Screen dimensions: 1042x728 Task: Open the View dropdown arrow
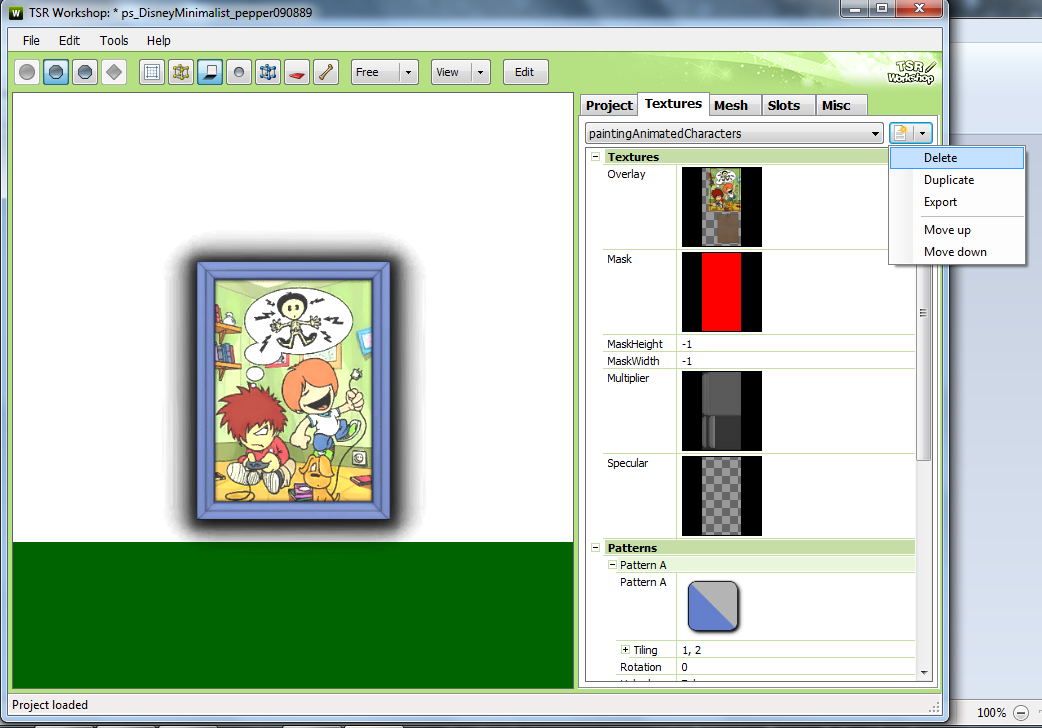[x=480, y=72]
